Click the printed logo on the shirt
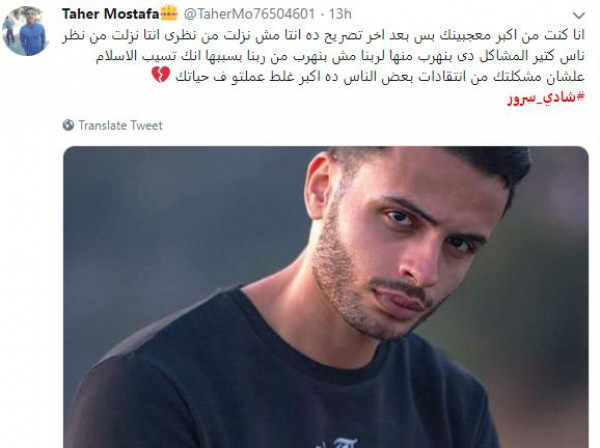This screenshot has width=600, height=448. coord(339,443)
